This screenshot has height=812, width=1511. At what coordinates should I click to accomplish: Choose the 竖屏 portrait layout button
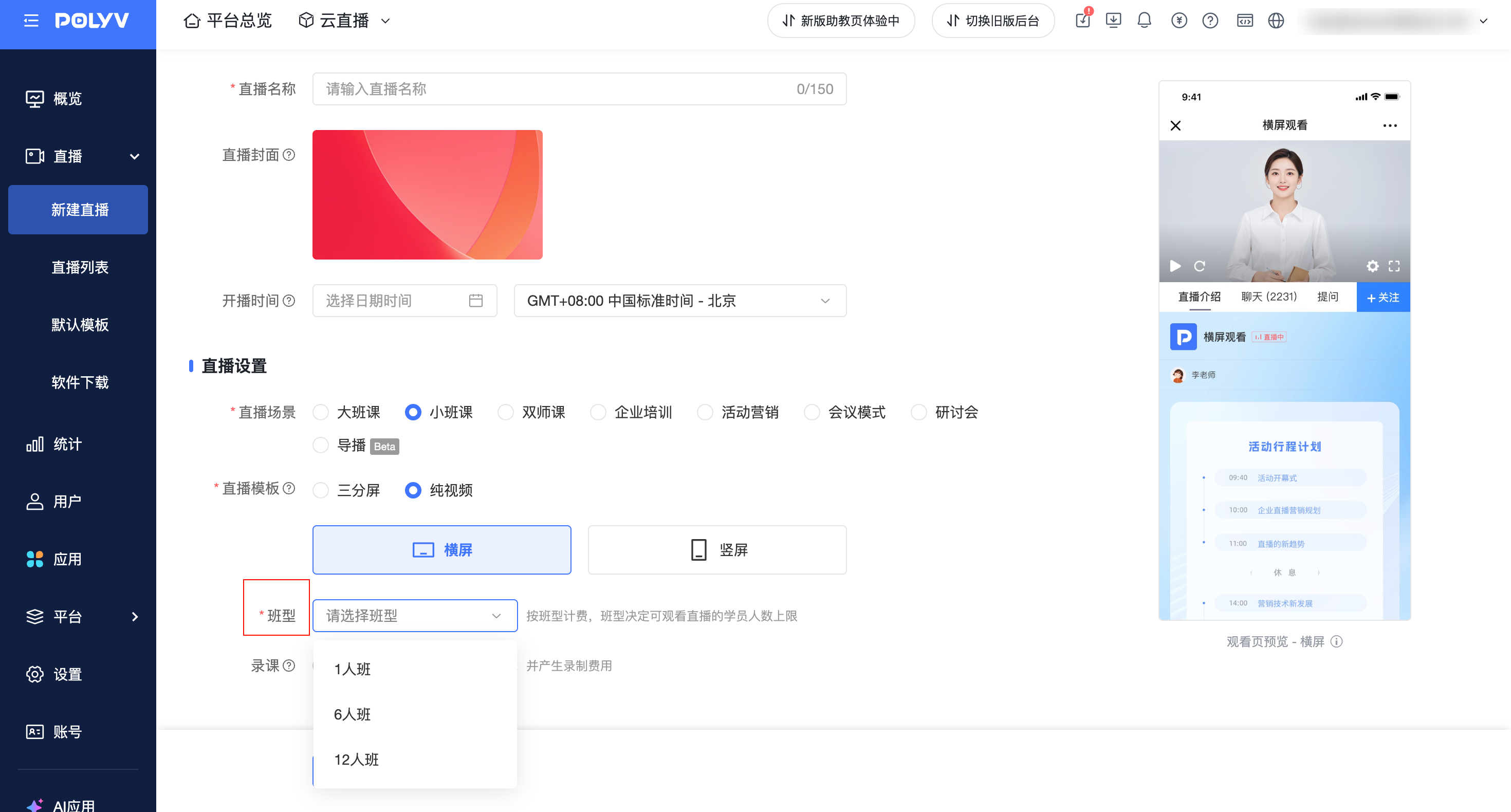click(717, 550)
